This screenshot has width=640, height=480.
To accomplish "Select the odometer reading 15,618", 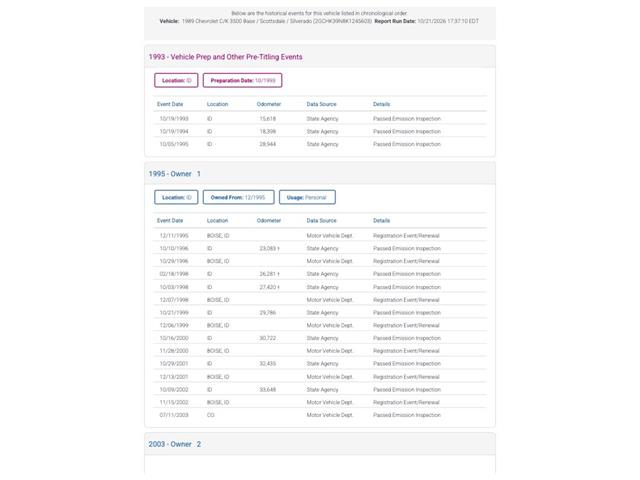I will click(x=268, y=119).
